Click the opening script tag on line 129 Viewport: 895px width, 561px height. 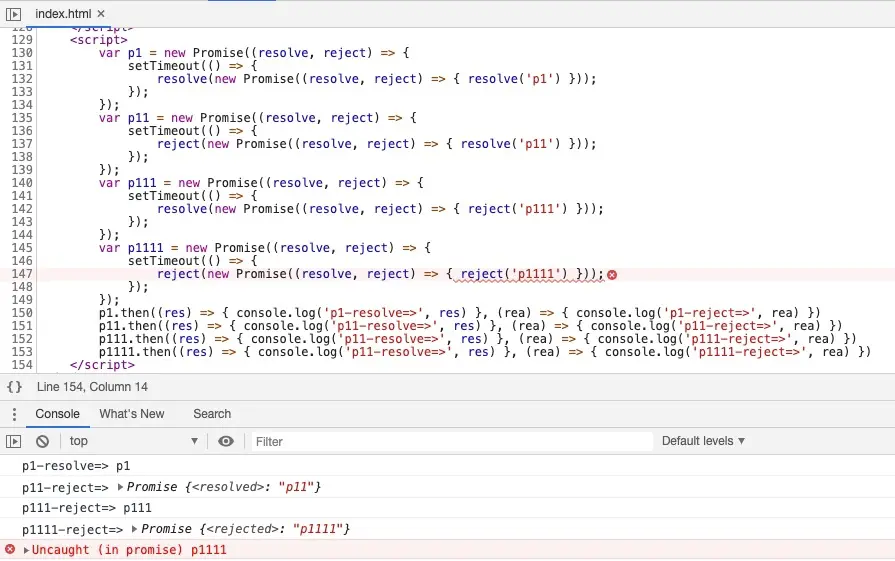pos(99,40)
